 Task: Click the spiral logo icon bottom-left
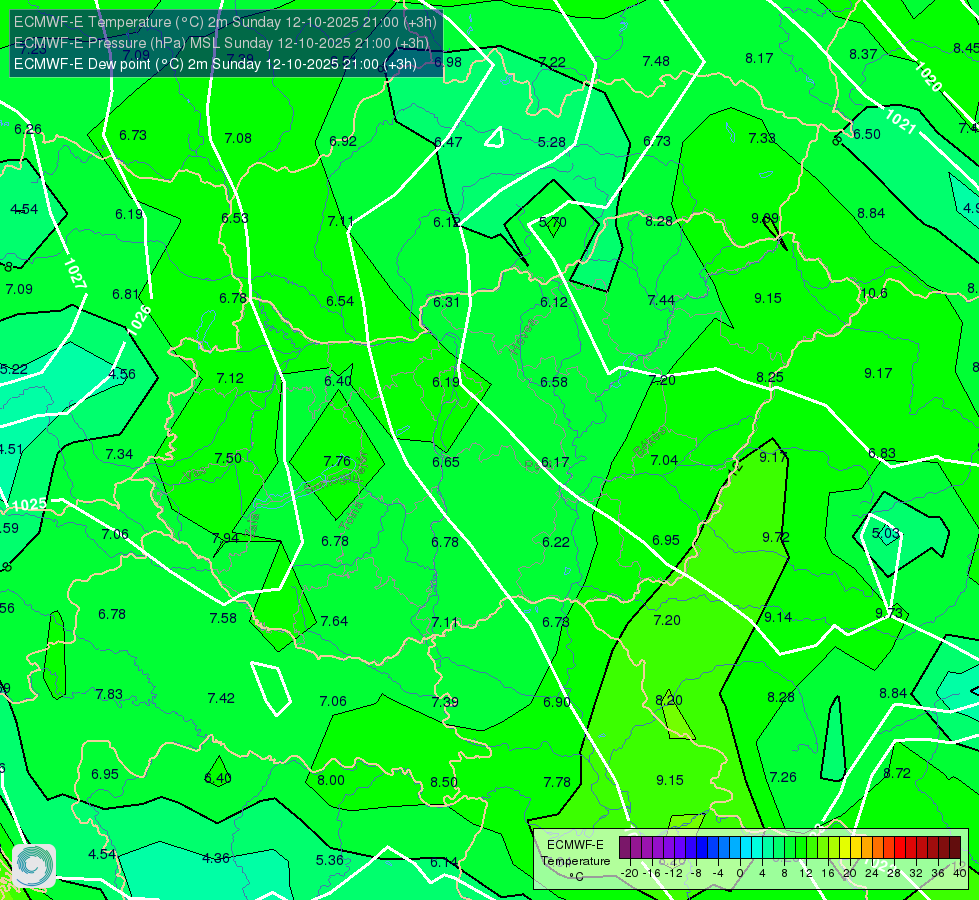click(x=34, y=866)
